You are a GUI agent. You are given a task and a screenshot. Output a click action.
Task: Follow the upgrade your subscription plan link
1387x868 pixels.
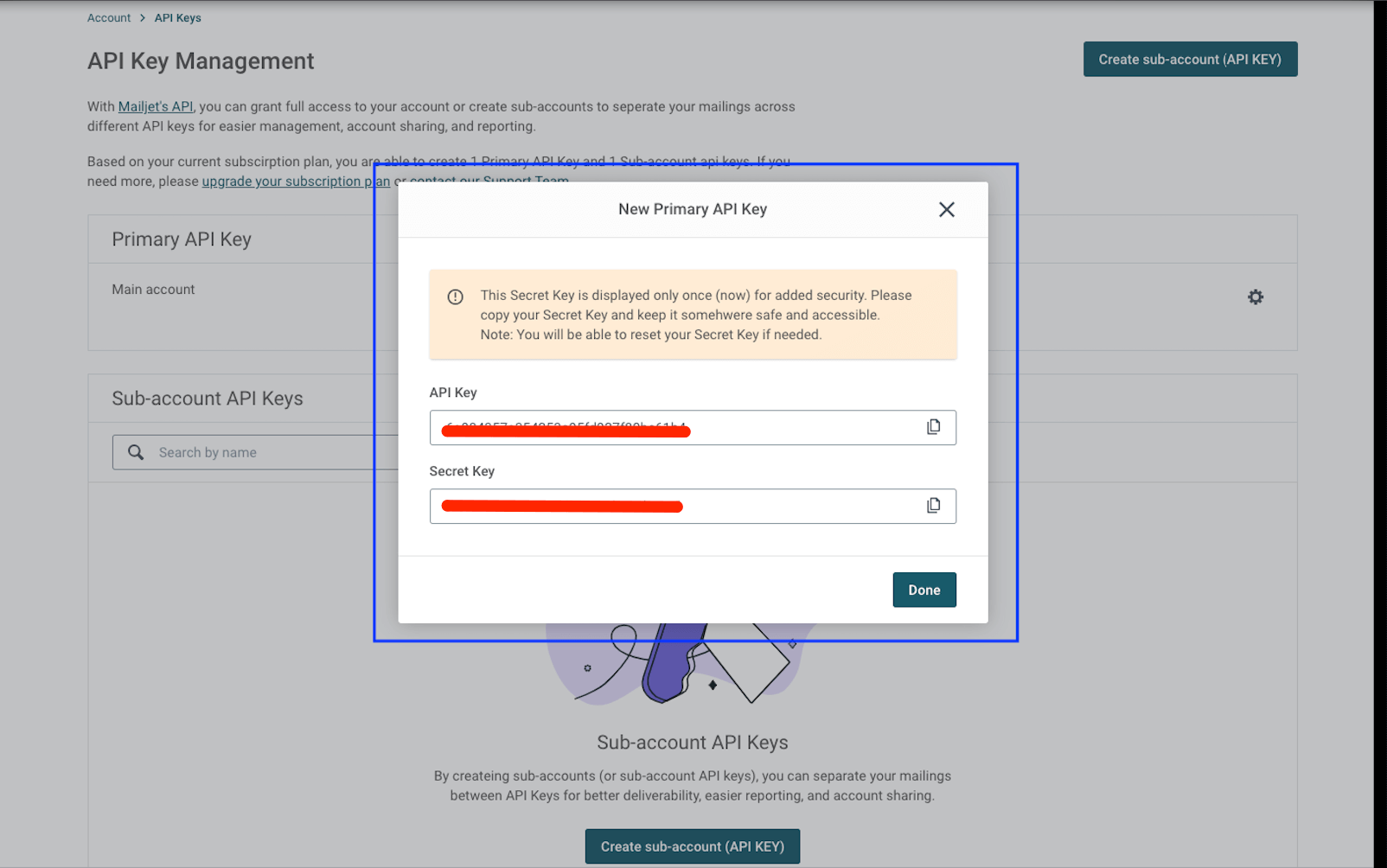point(296,182)
